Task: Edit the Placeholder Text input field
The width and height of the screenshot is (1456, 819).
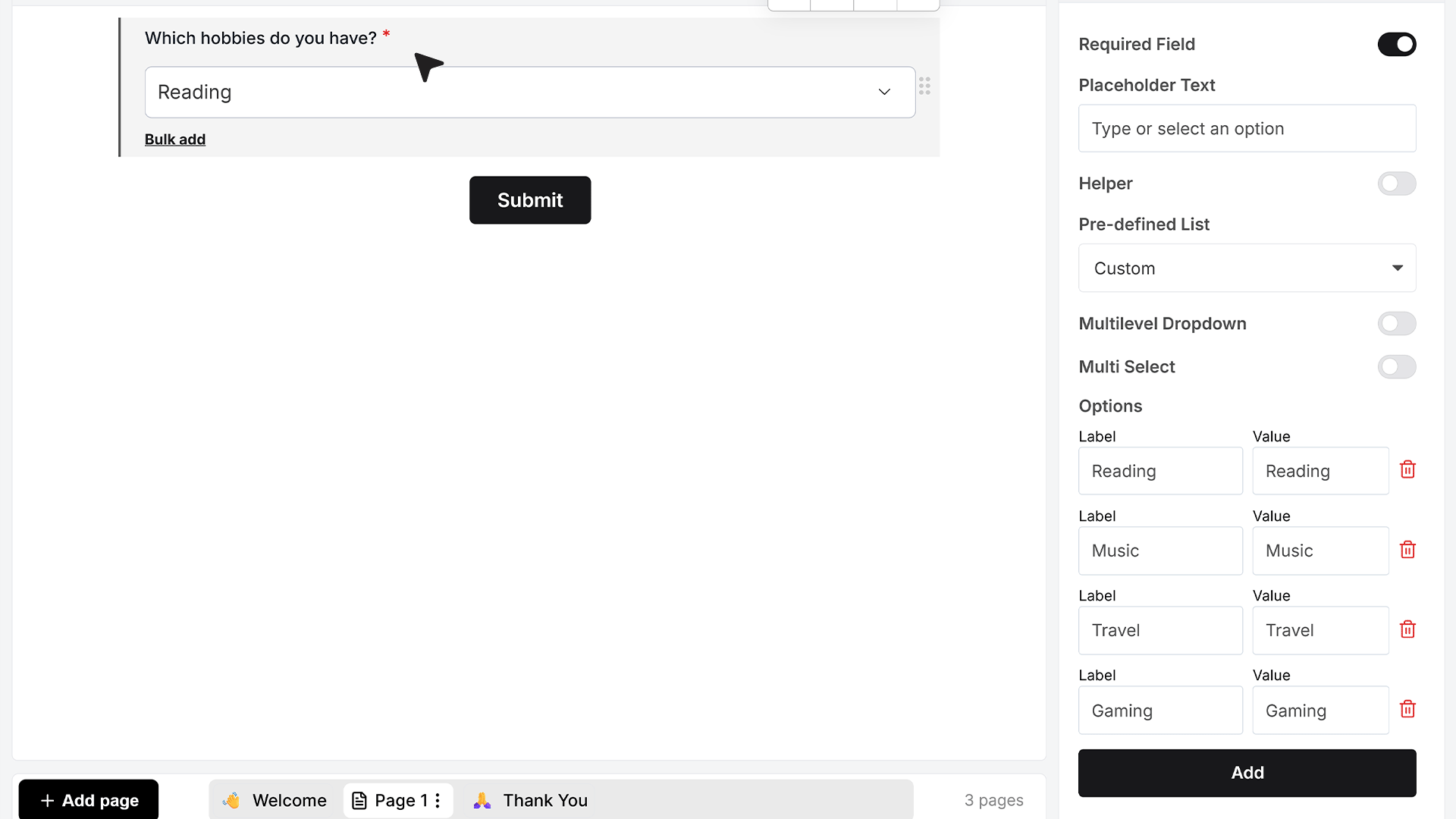Action: click(1247, 128)
